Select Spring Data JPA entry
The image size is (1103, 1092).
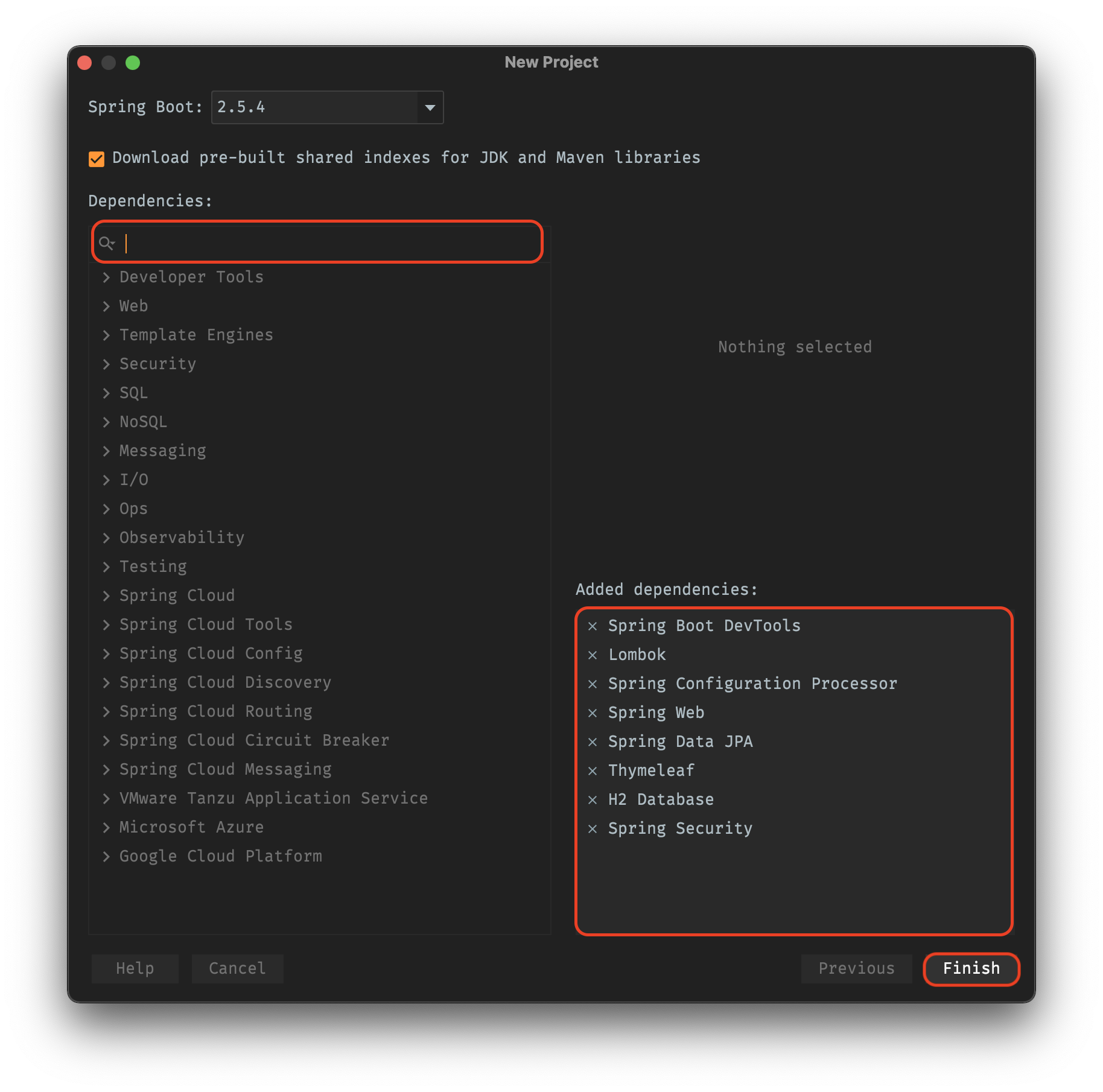680,742
